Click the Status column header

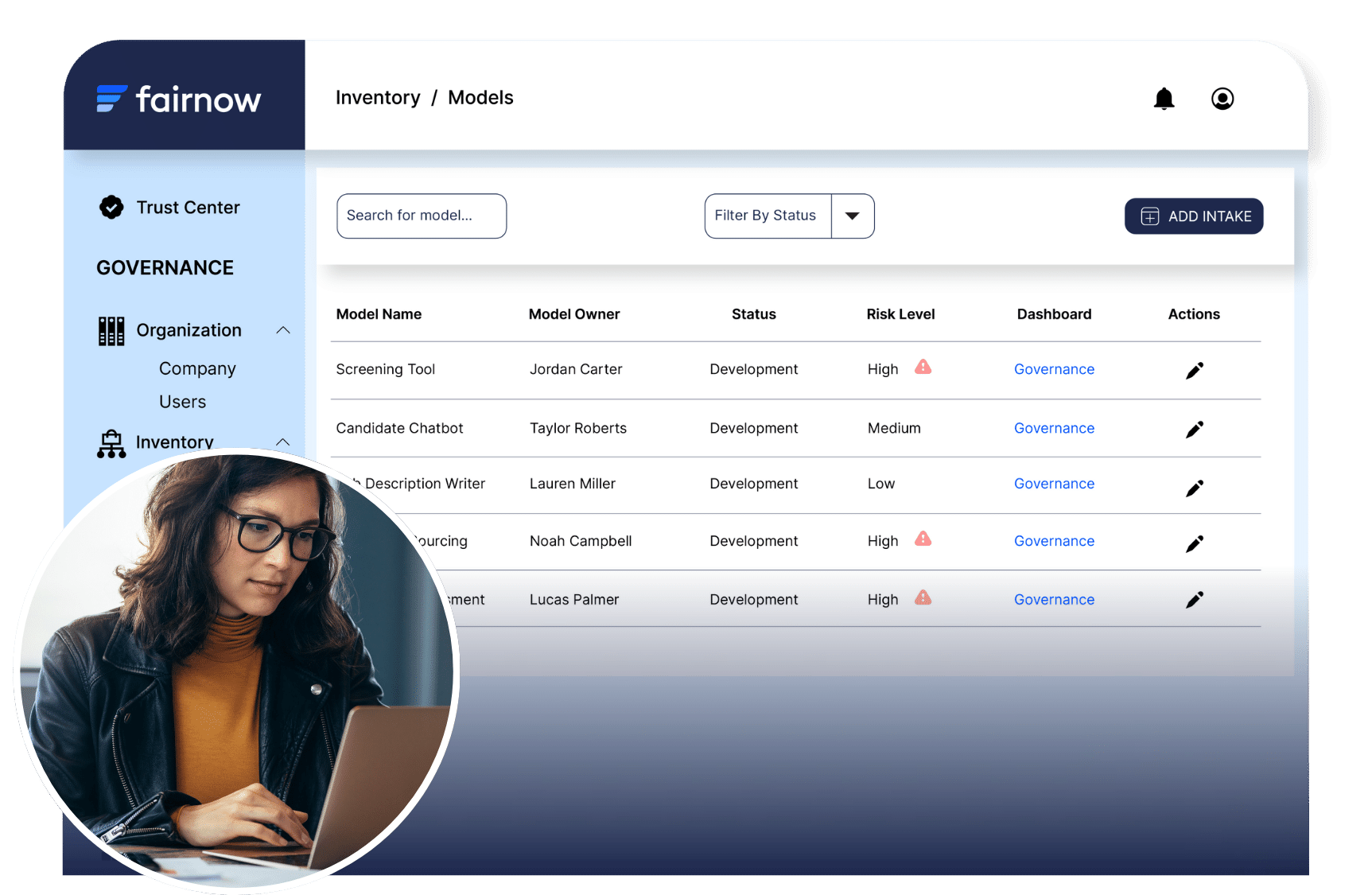(754, 314)
